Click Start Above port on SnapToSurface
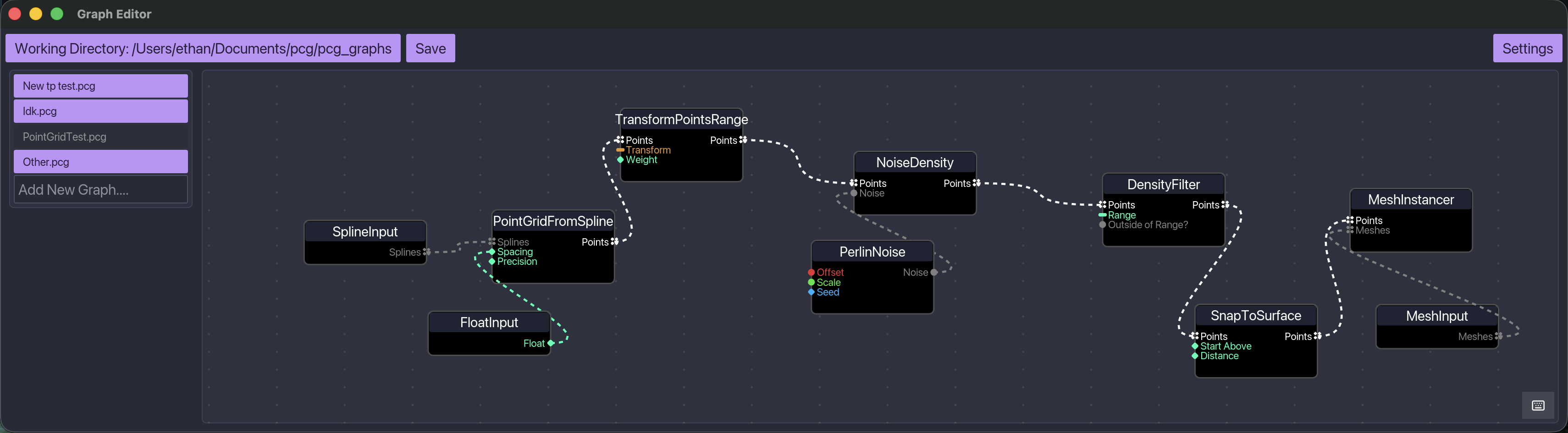Image resolution: width=1568 pixels, height=433 pixels. click(1195, 346)
